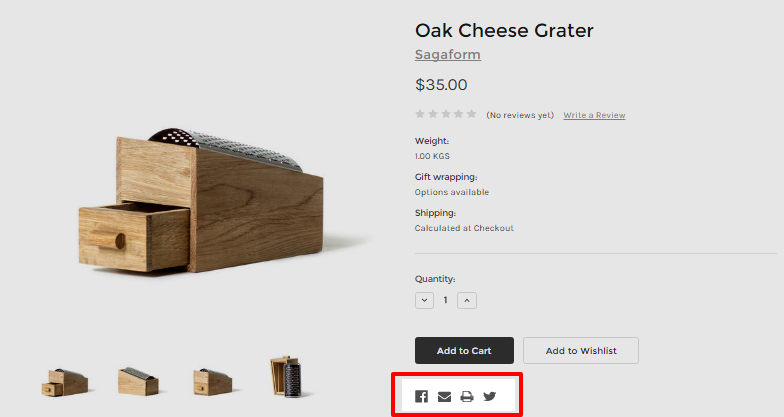Open the Sagaform brand link

pos(447,55)
